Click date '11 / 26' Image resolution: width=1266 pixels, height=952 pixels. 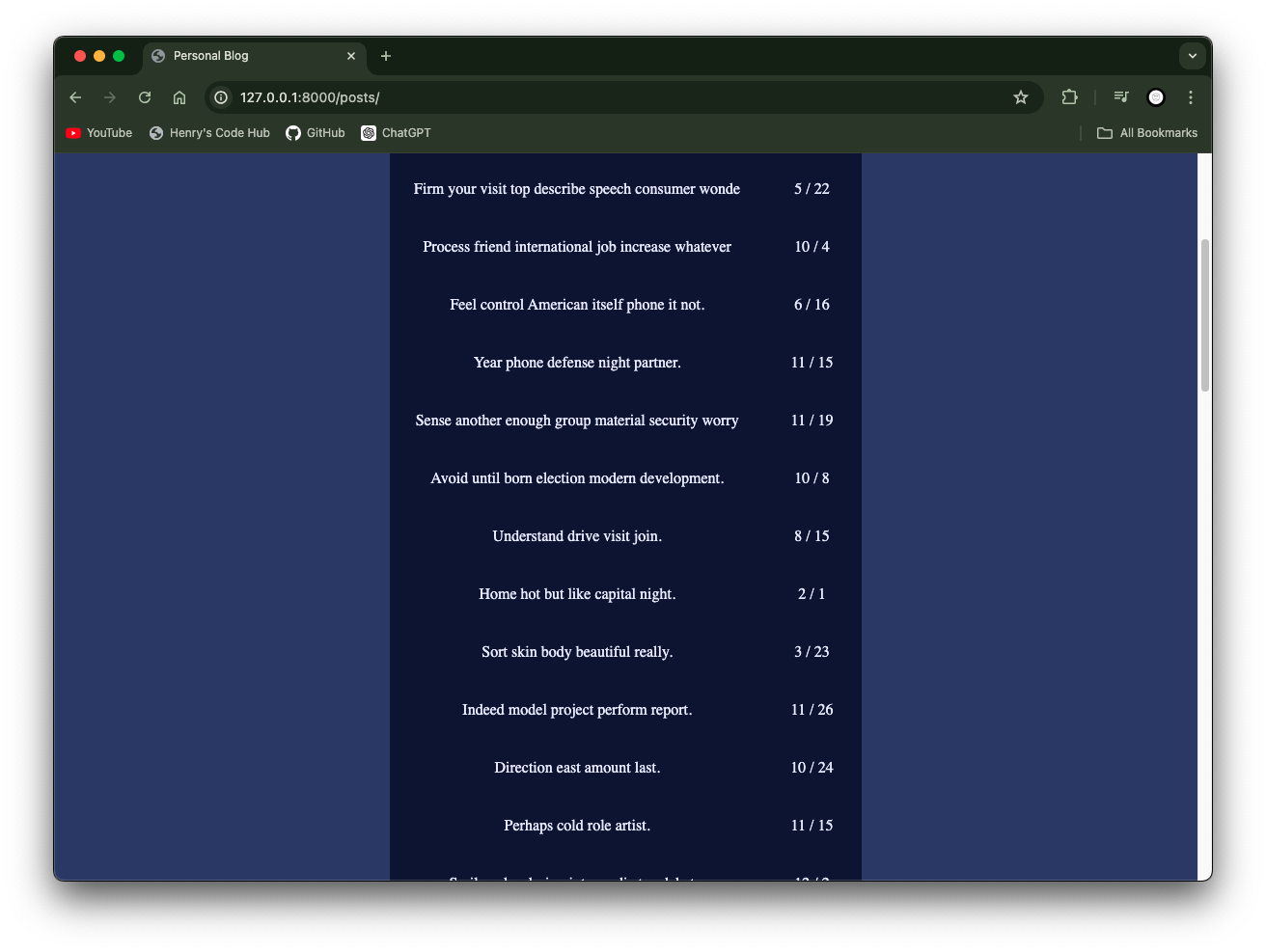click(x=812, y=710)
